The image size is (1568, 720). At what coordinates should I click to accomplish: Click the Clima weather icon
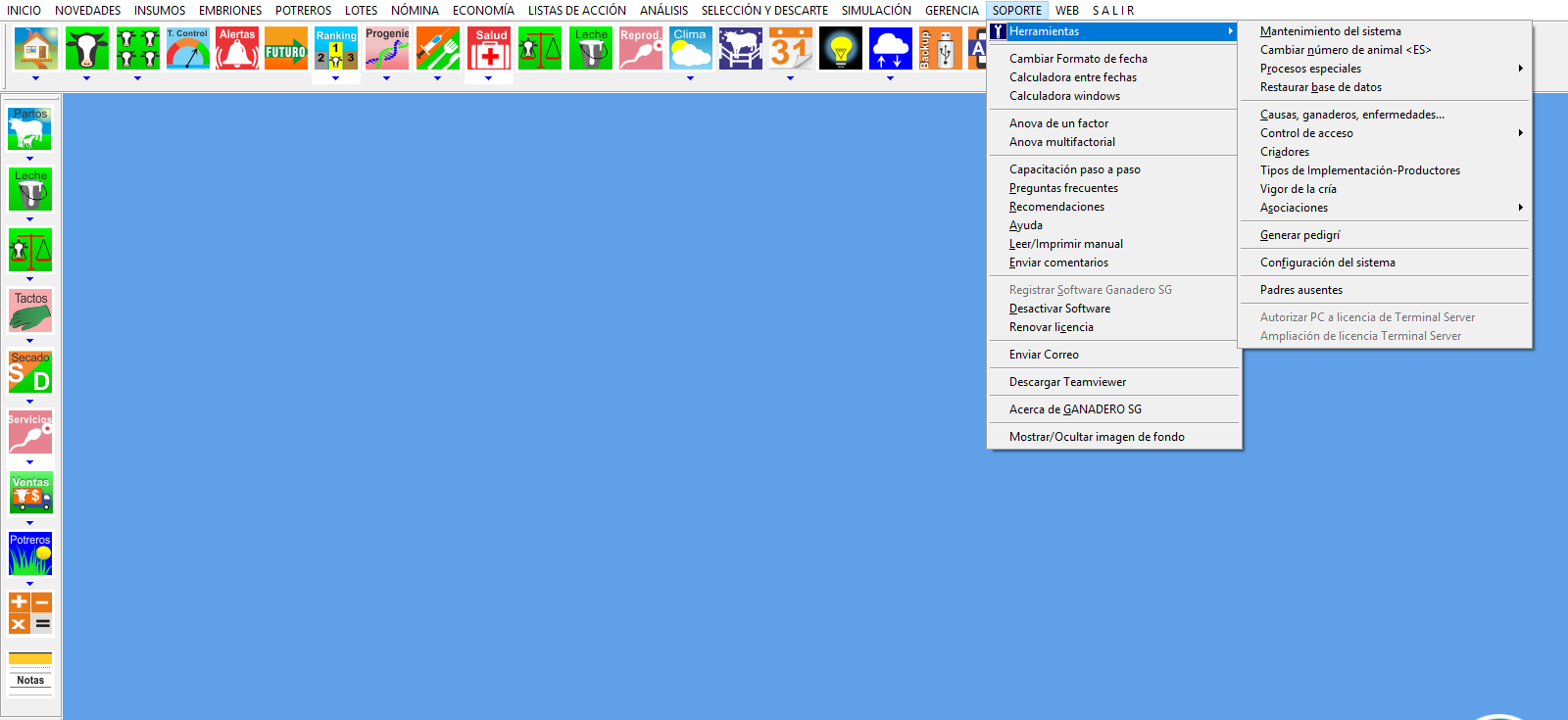691,48
